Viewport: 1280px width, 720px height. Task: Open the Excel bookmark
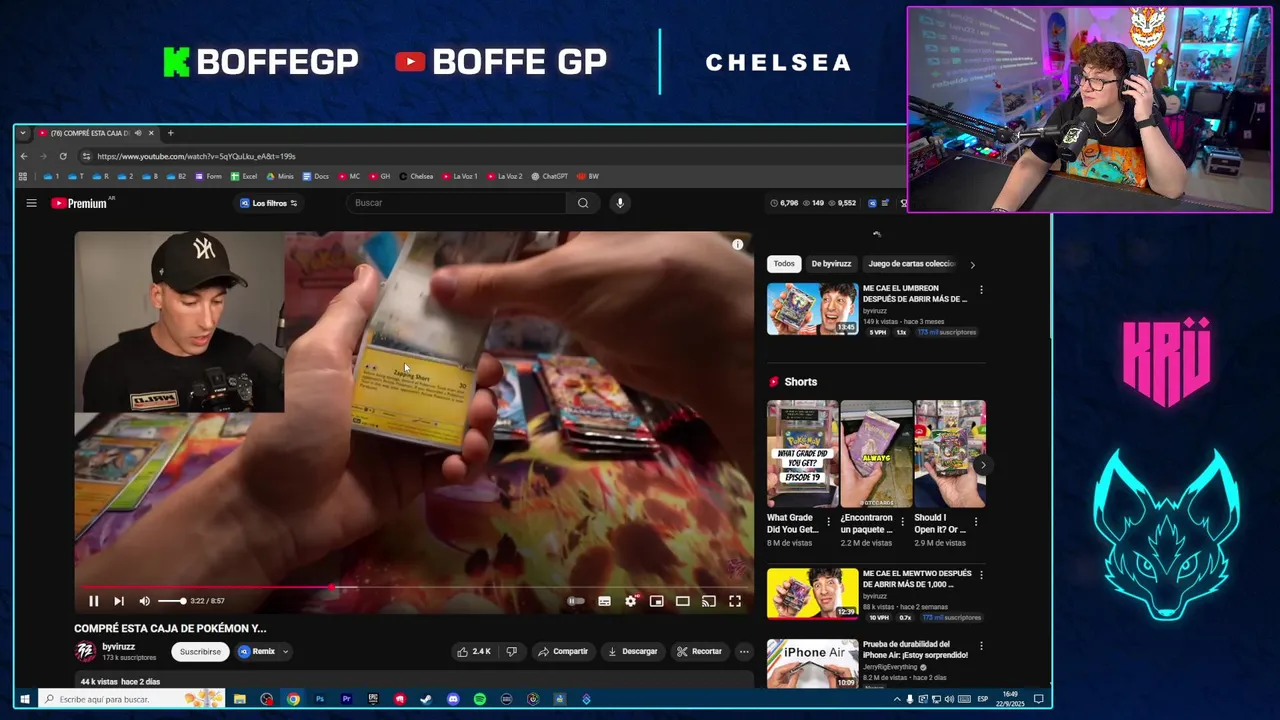pos(244,176)
